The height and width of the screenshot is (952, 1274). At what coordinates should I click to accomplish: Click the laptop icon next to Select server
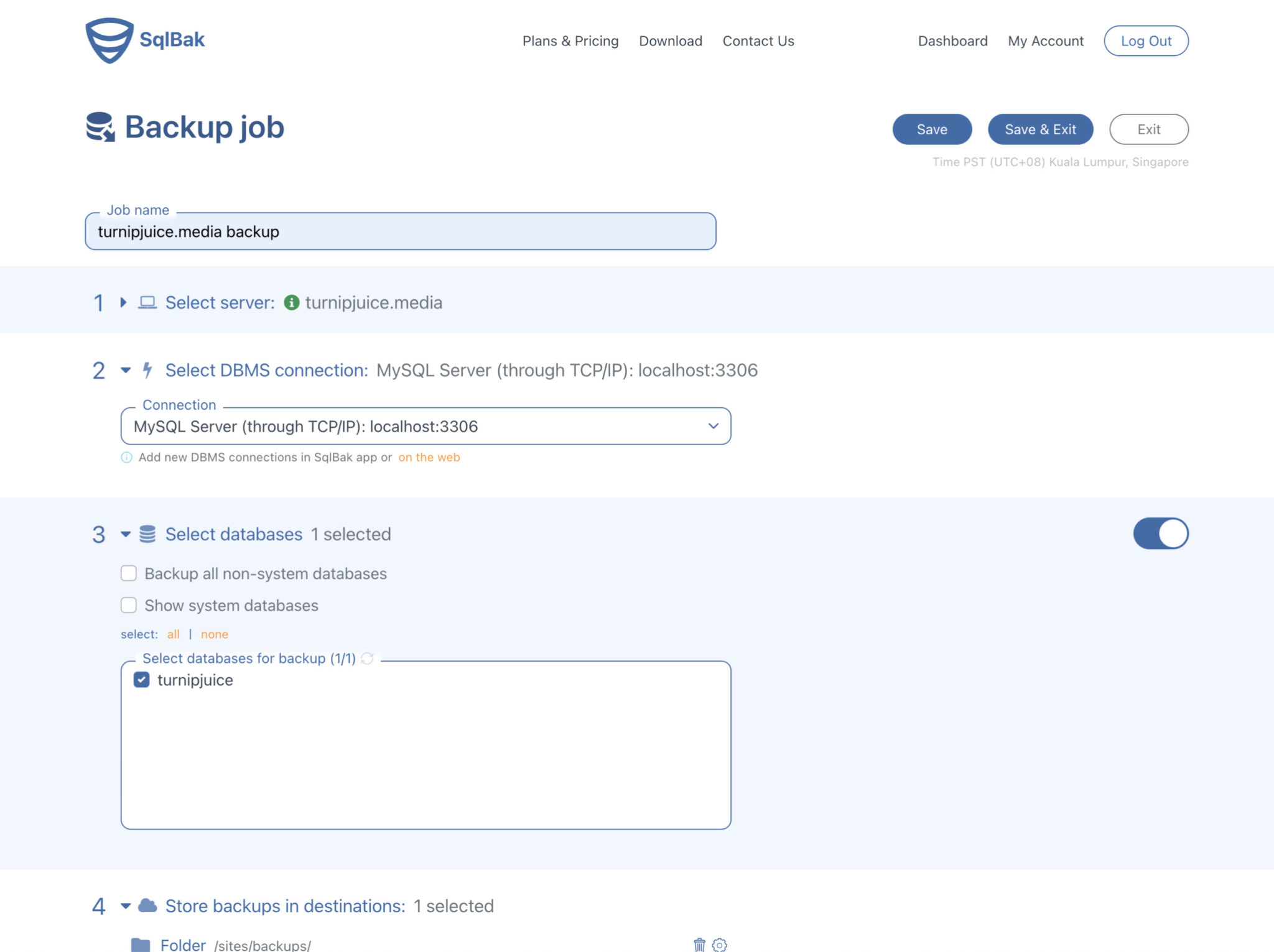coord(148,302)
